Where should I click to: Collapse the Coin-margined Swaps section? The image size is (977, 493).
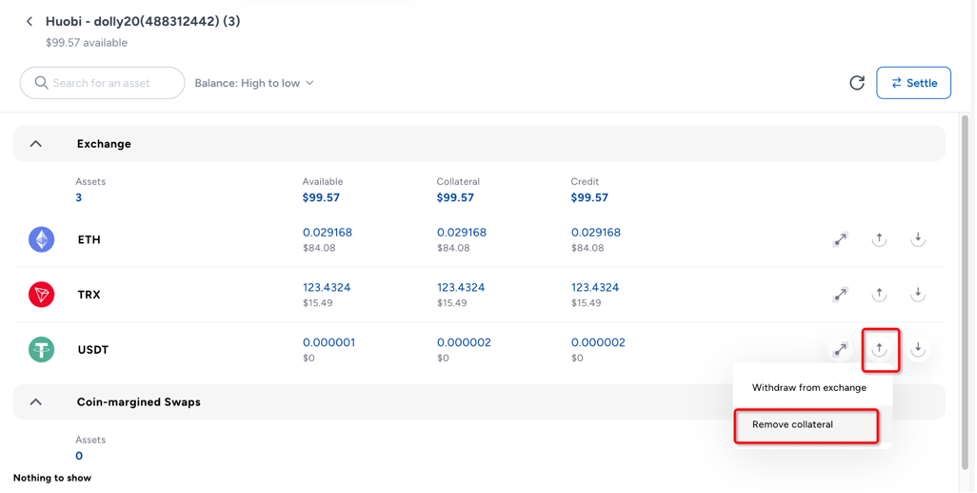[36, 402]
